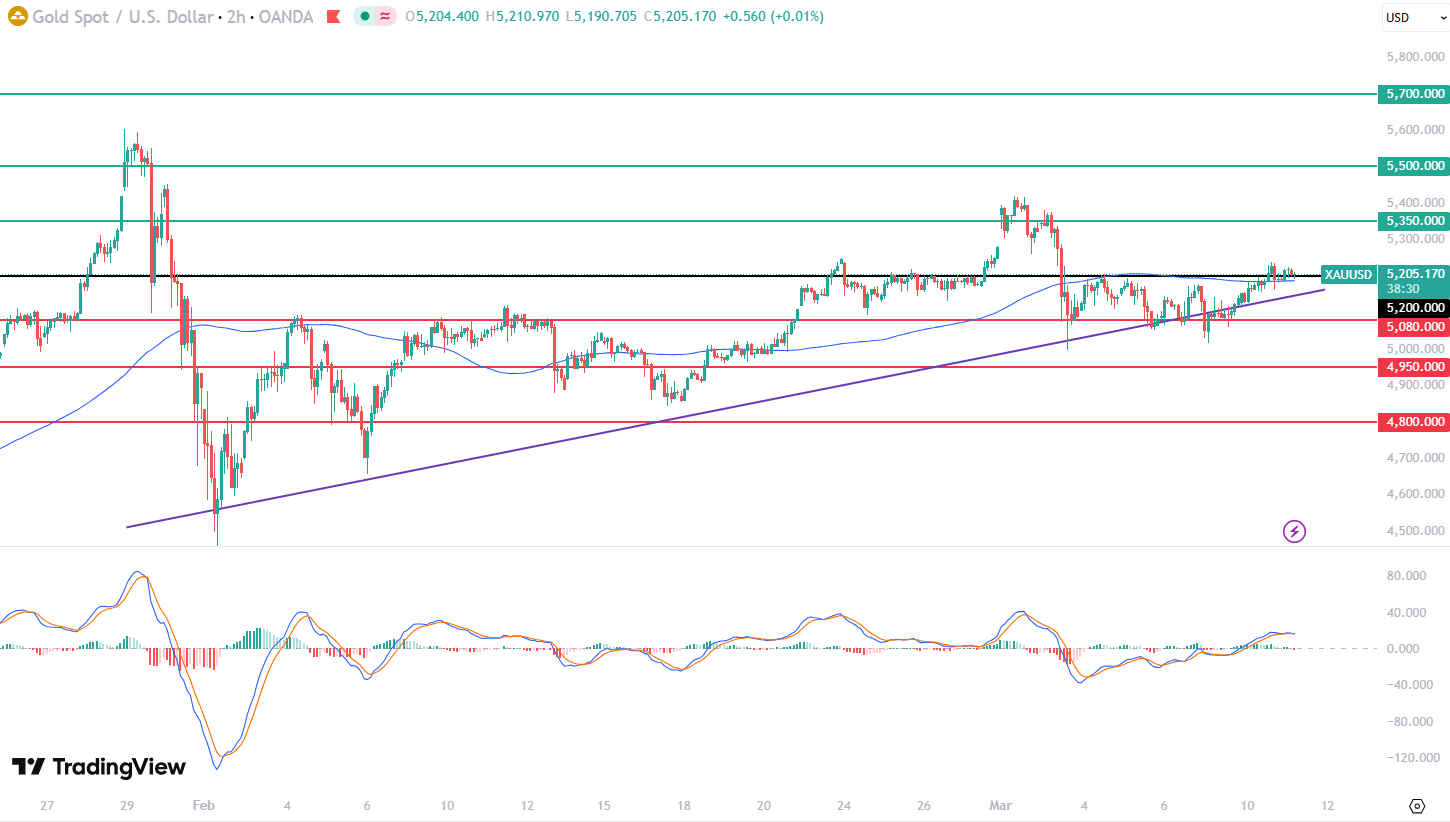Select the black 5,200.000 level label
Image resolution: width=1450 pixels, height=822 pixels.
click(1414, 308)
